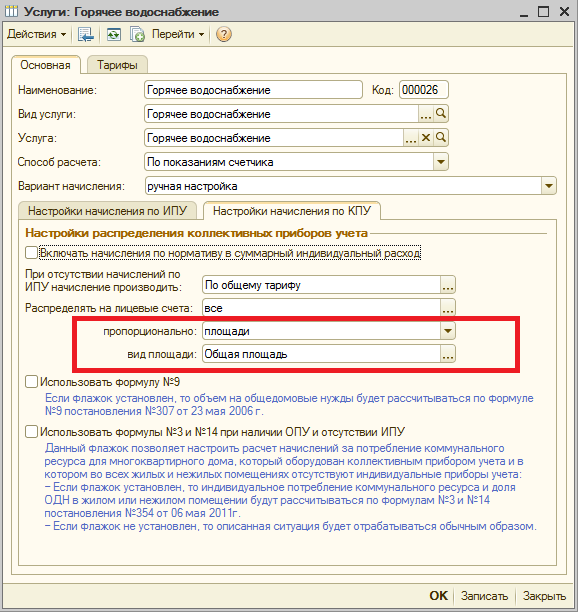This screenshot has height=612, width=578.
Task: Maximize the Услуги window
Action: tap(543, 12)
